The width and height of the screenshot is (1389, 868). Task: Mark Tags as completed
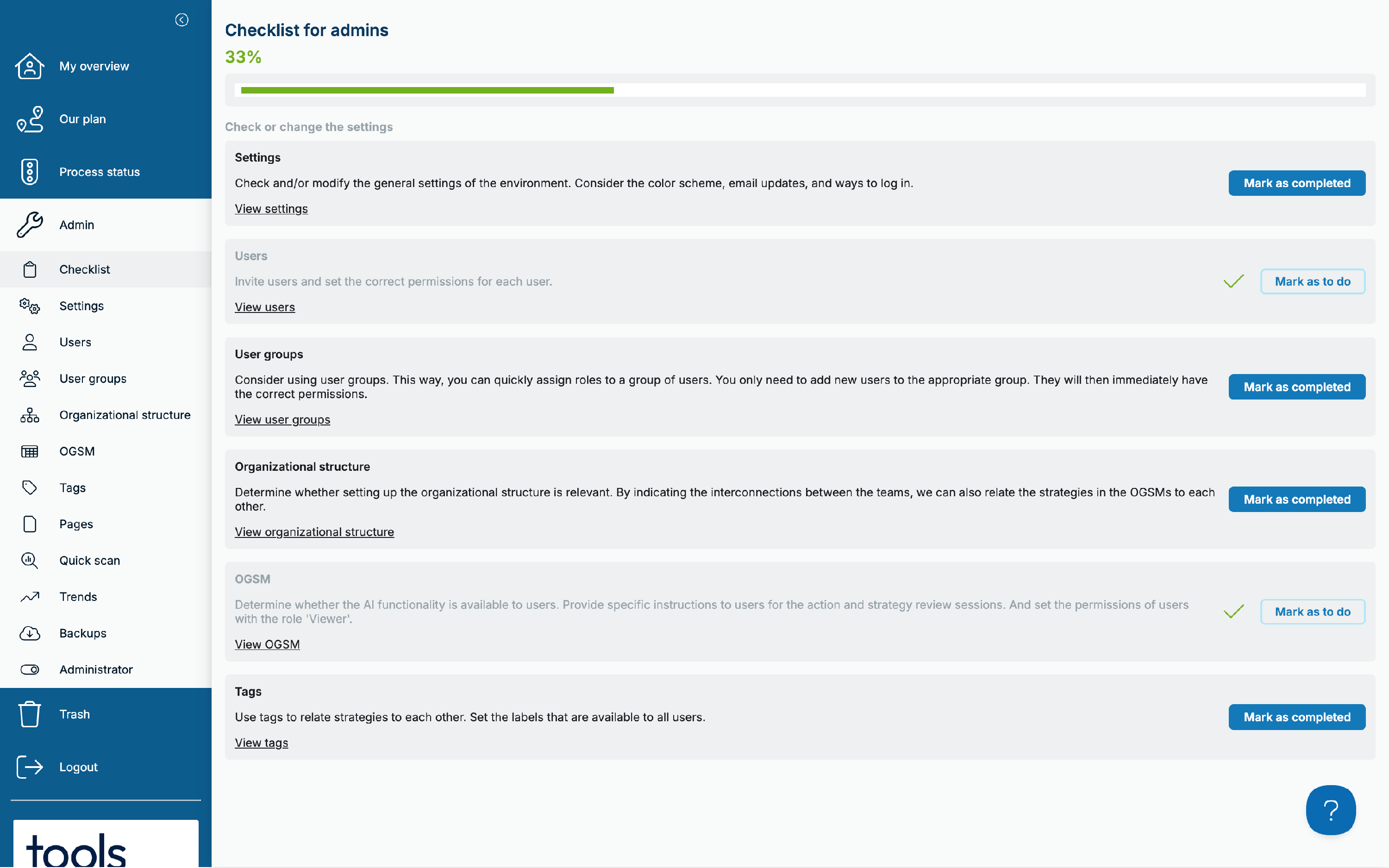click(x=1296, y=717)
